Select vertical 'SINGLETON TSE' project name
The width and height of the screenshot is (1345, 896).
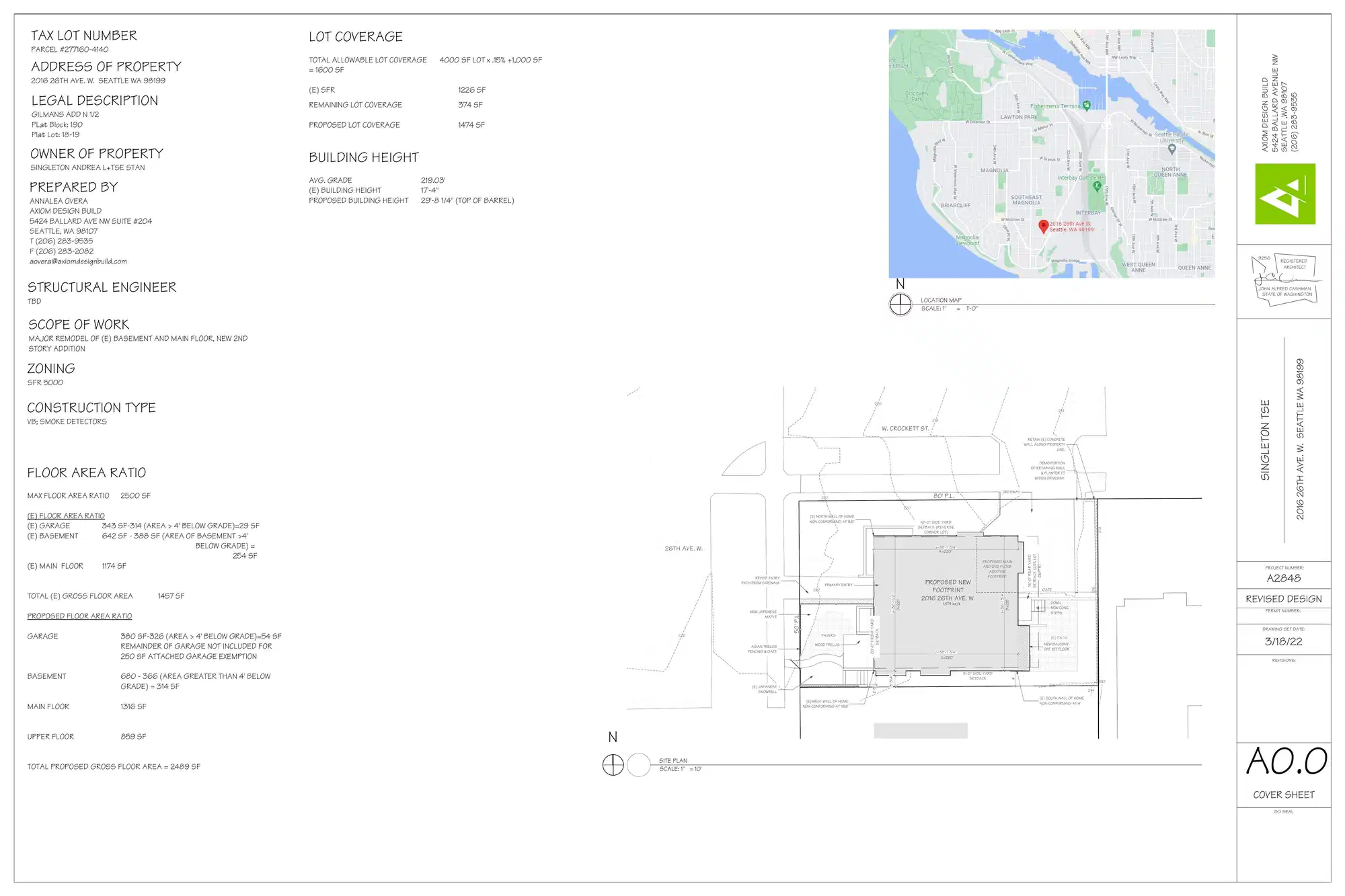click(1265, 440)
